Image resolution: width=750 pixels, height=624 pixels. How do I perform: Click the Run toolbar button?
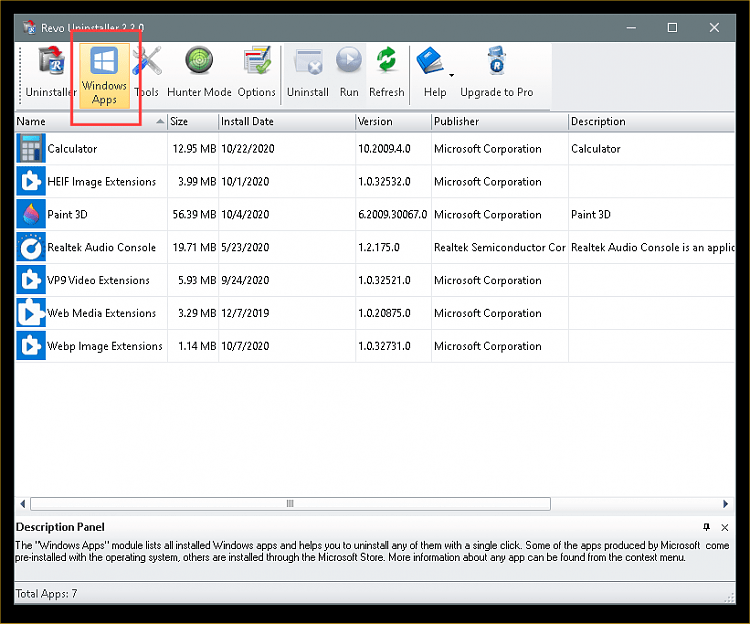tap(349, 73)
